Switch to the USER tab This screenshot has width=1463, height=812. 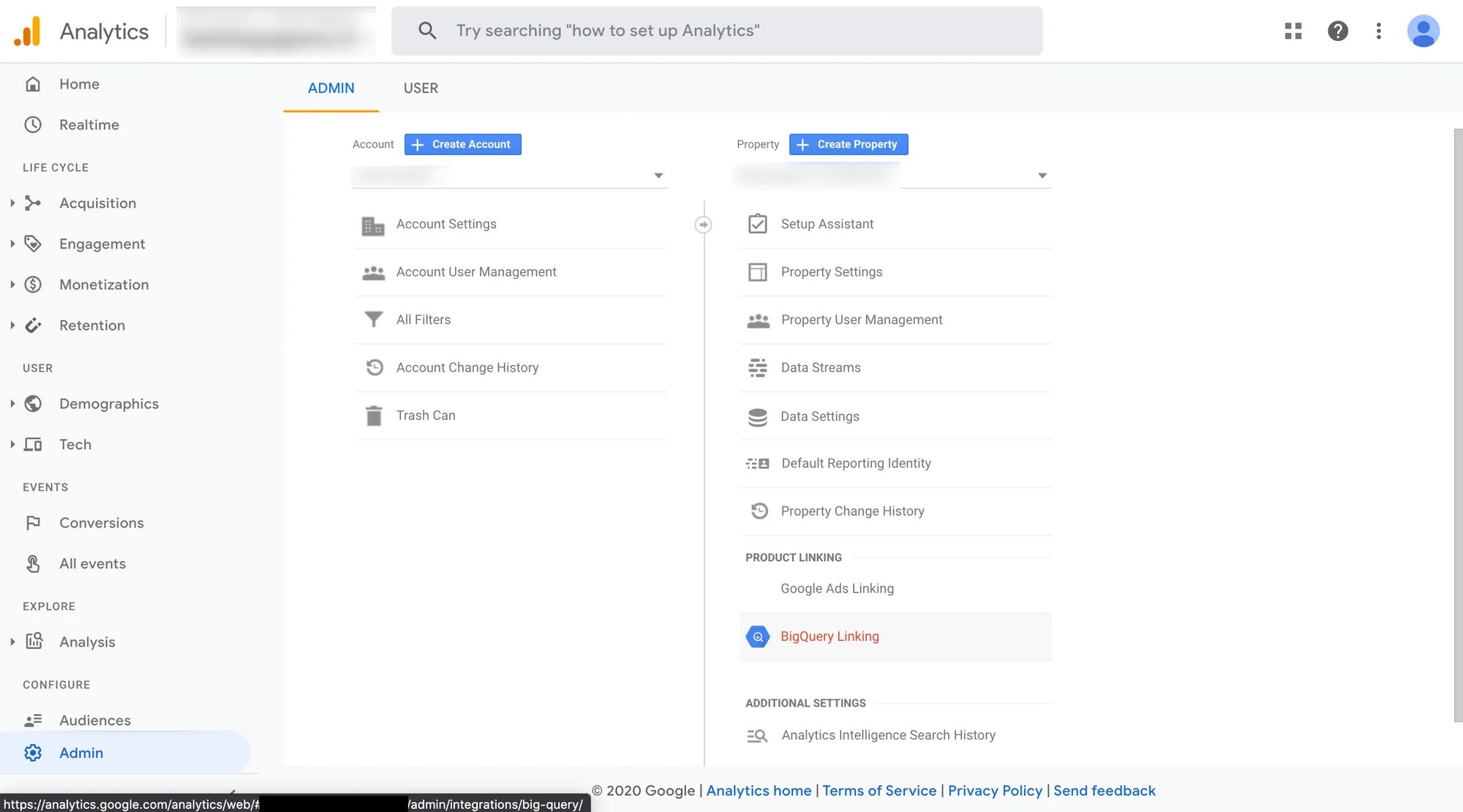pos(421,88)
